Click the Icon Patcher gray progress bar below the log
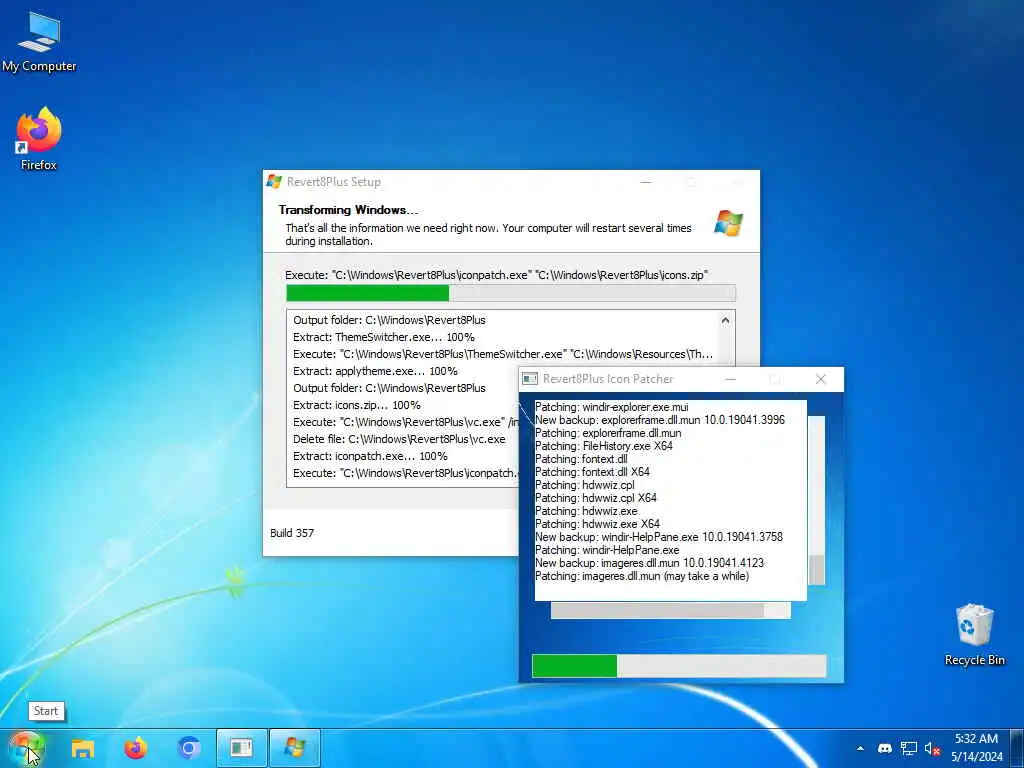Image resolution: width=1024 pixels, height=768 pixels. (x=670, y=611)
